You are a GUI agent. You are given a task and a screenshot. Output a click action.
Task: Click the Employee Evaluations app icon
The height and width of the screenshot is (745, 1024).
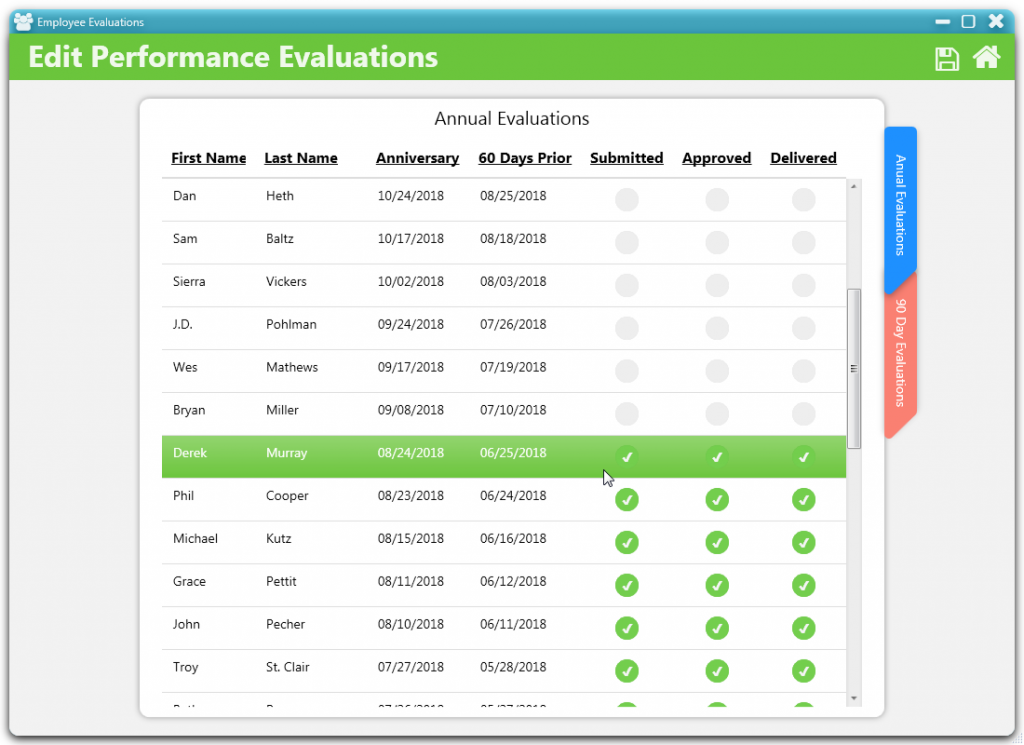point(24,22)
